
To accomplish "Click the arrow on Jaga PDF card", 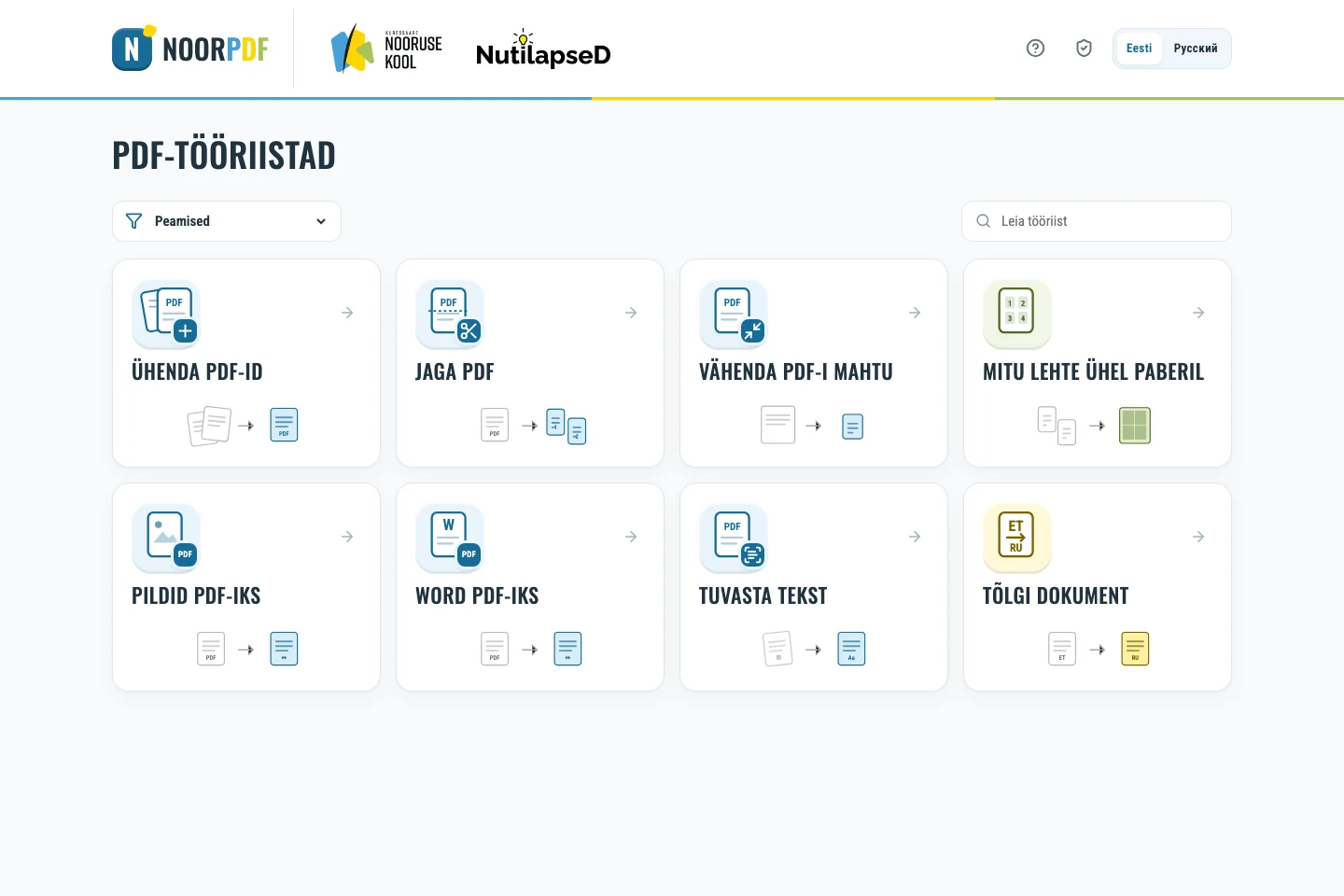I will [631, 313].
